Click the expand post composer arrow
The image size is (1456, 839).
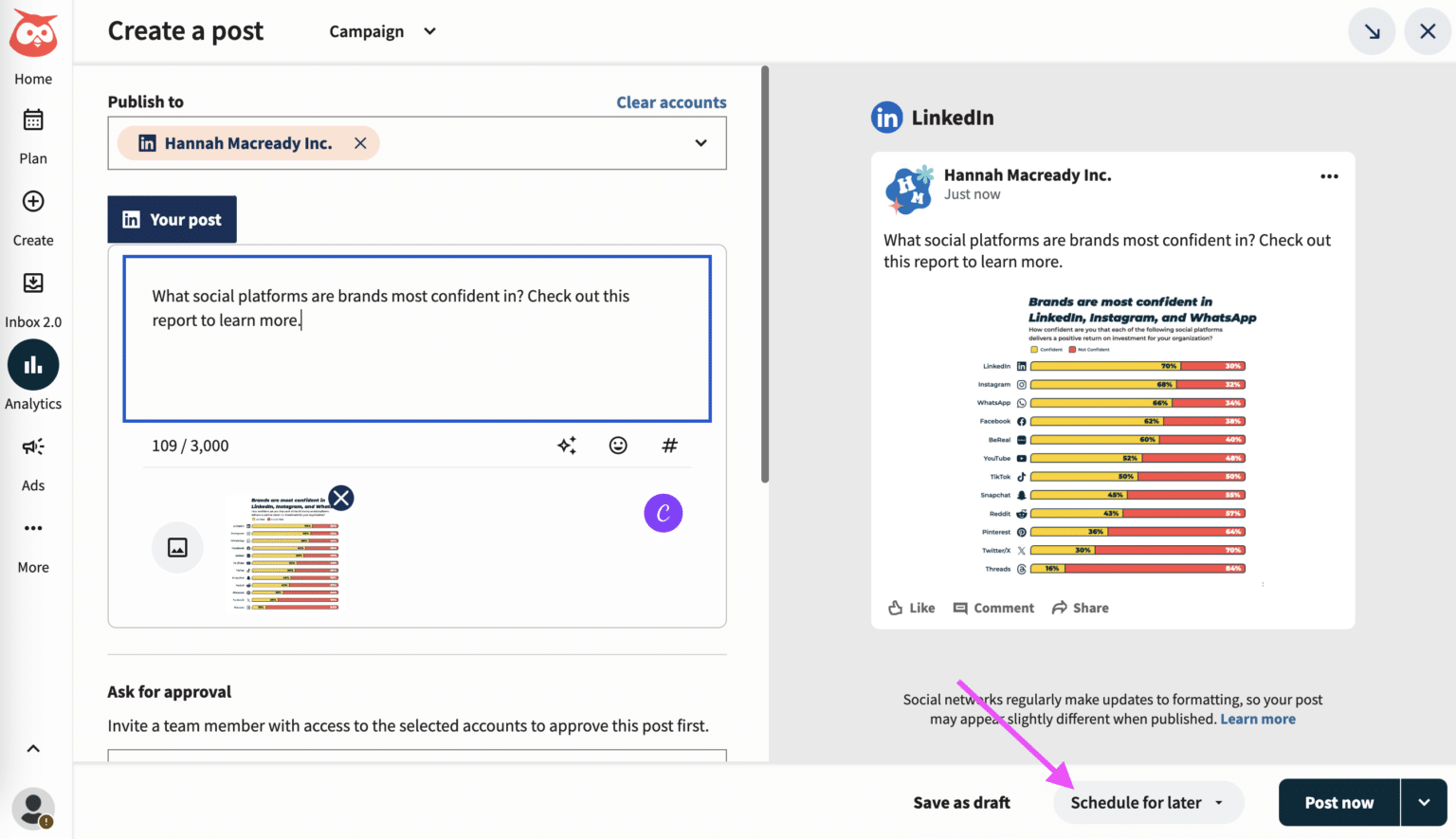(1372, 30)
